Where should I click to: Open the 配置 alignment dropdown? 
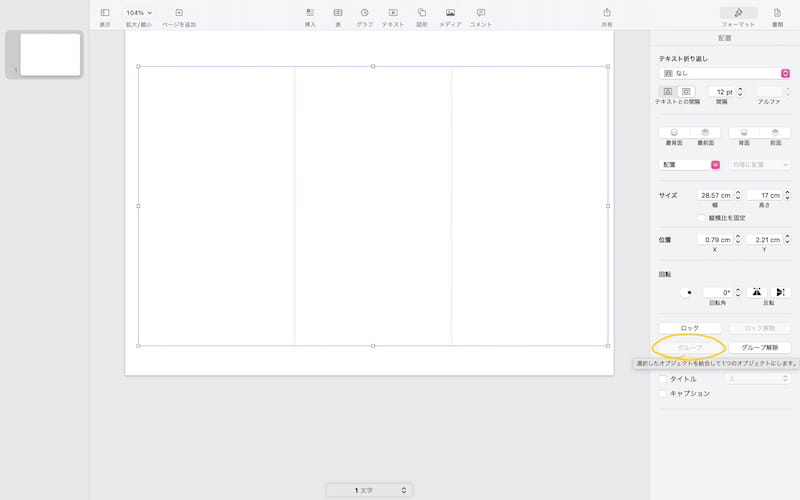[x=690, y=164]
